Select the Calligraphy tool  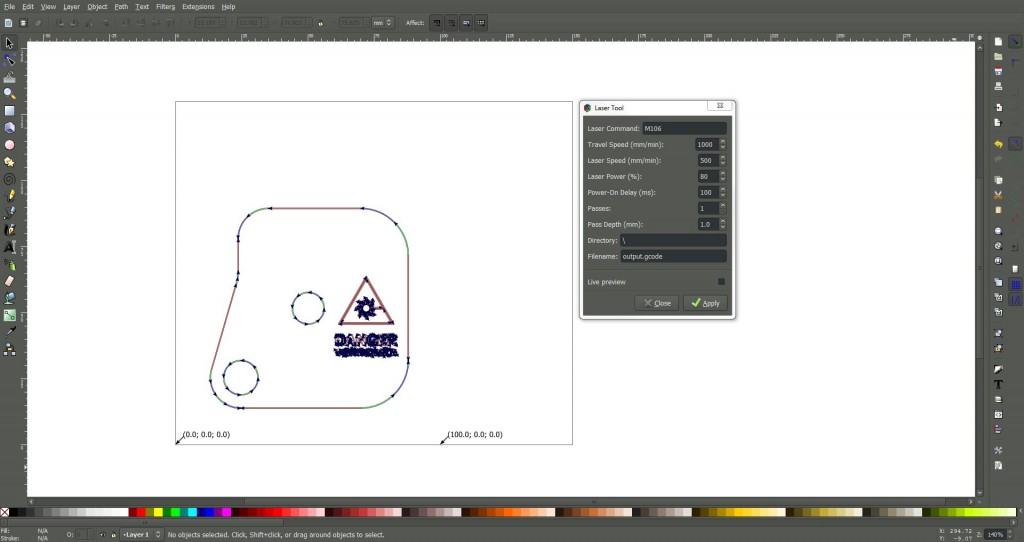tap(9, 230)
